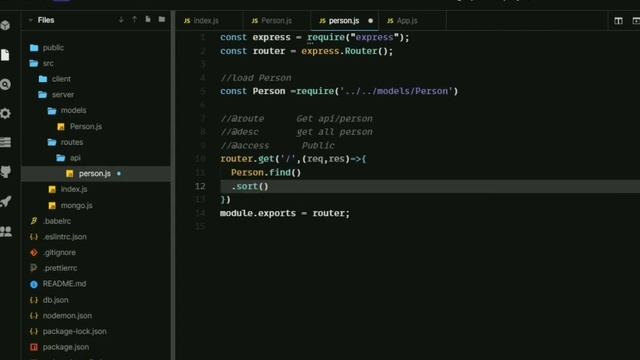Open the Live people icon in sidebar
The height and width of the screenshot is (360, 640).
coord(5,231)
